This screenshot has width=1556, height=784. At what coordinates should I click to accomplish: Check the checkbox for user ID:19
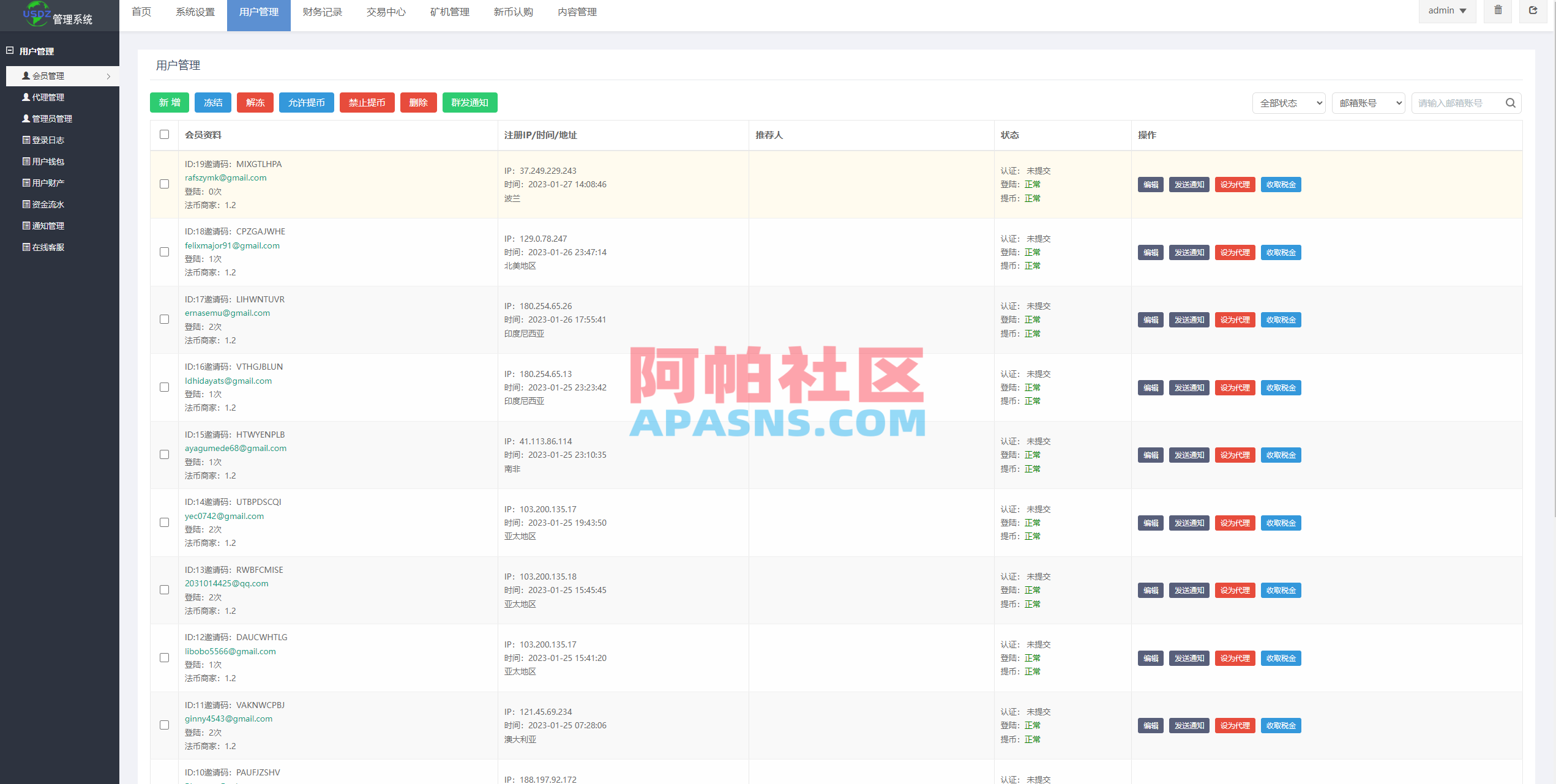164,184
